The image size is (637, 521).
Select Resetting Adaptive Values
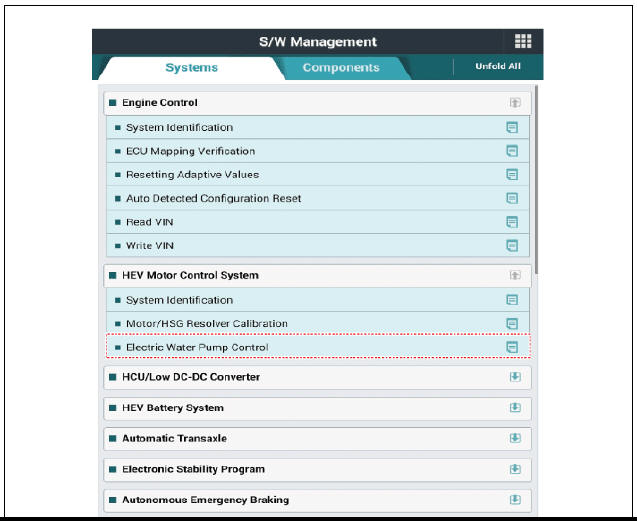tap(318, 175)
